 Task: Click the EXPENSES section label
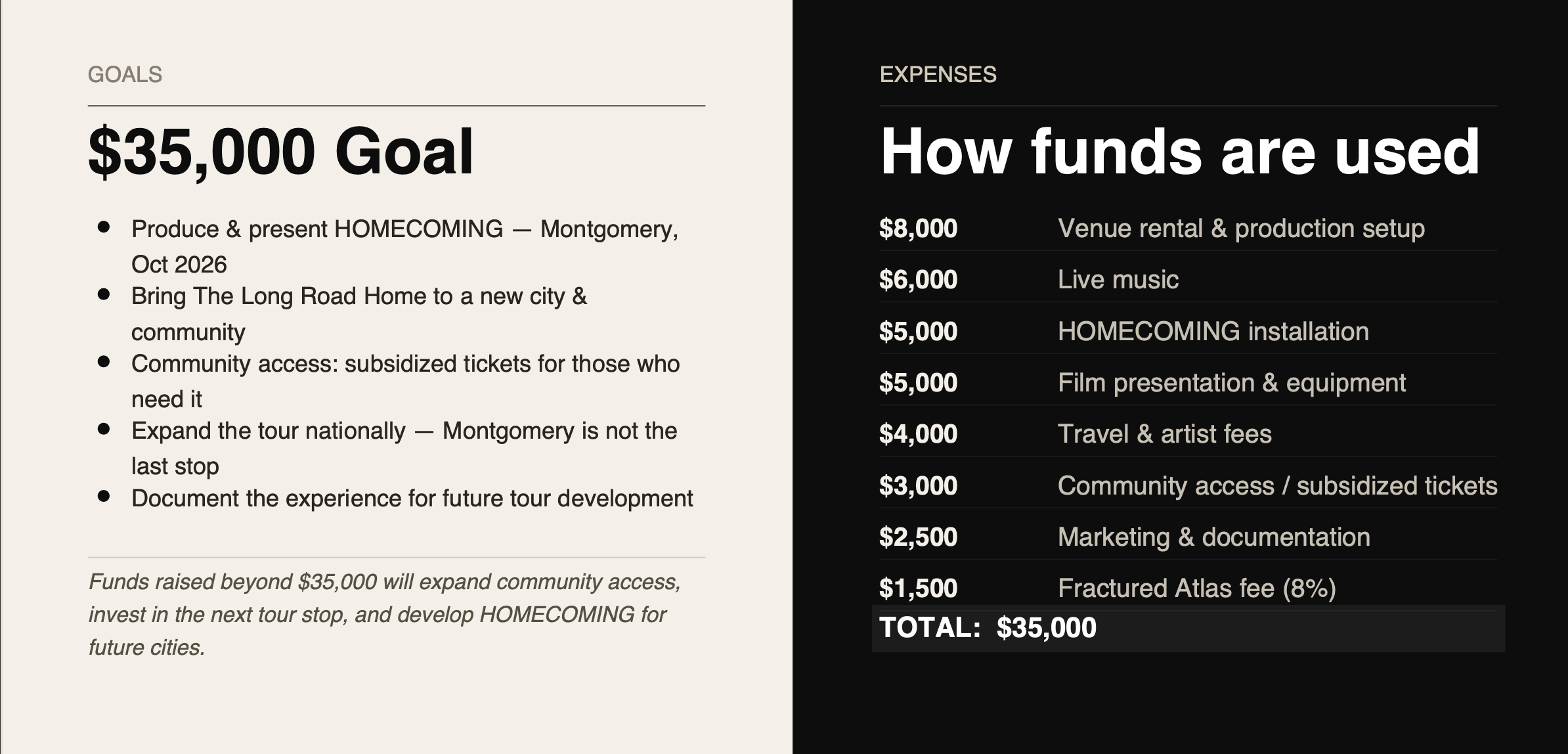[938, 75]
